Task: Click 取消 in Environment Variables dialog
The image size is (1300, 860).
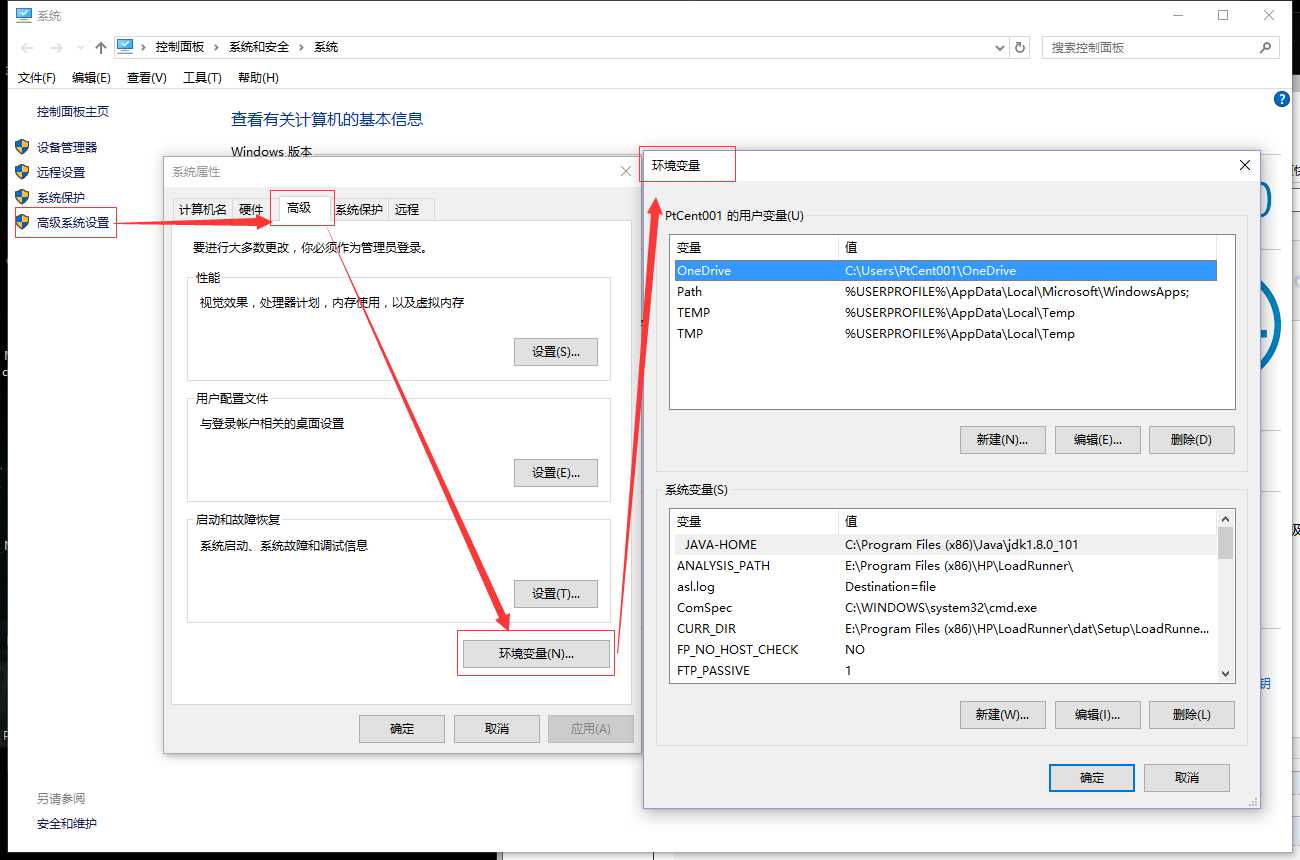Action: tap(1187, 778)
